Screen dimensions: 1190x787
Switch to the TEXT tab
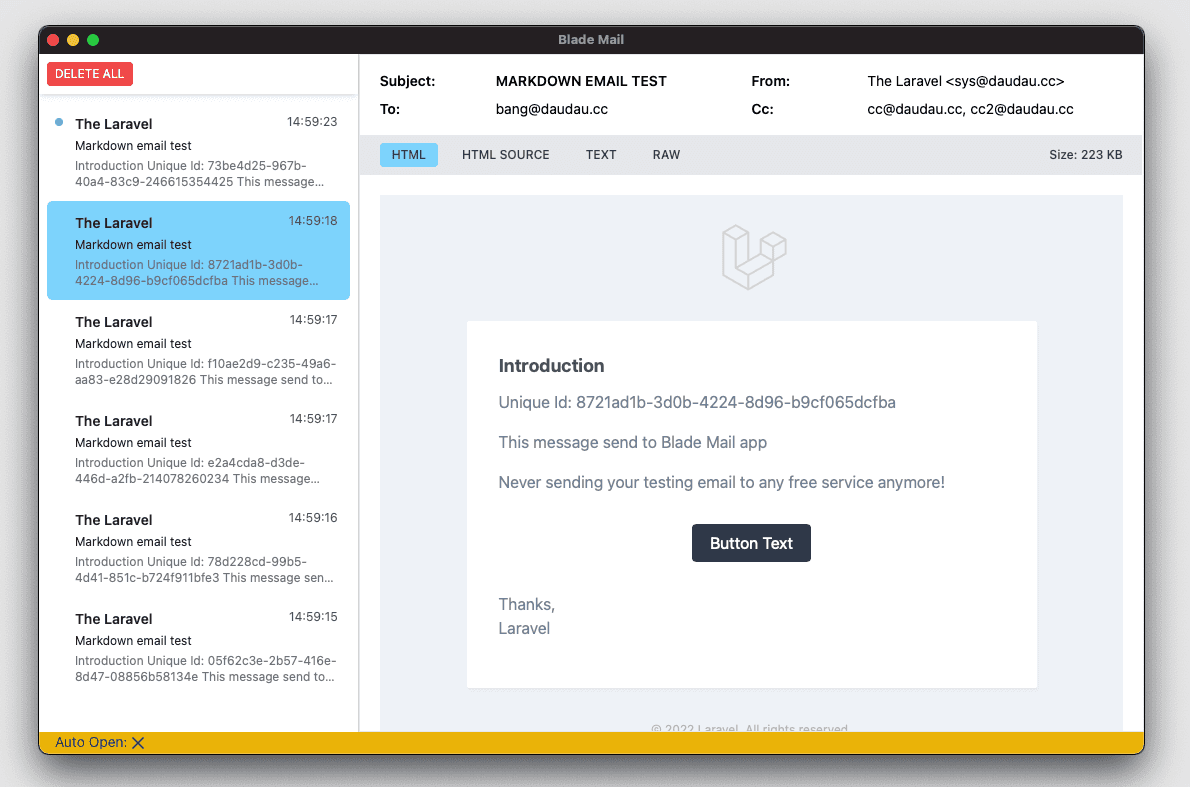point(600,155)
